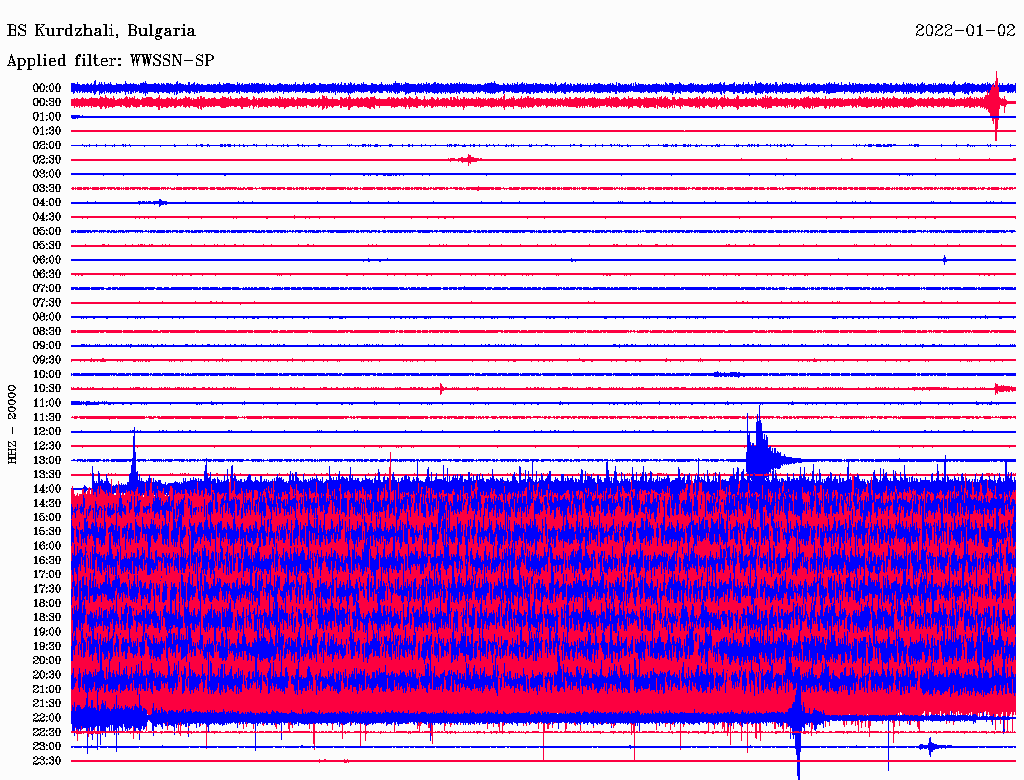Click the 02:00 time label
This screenshot has height=780, width=1024.
pos(47,146)
